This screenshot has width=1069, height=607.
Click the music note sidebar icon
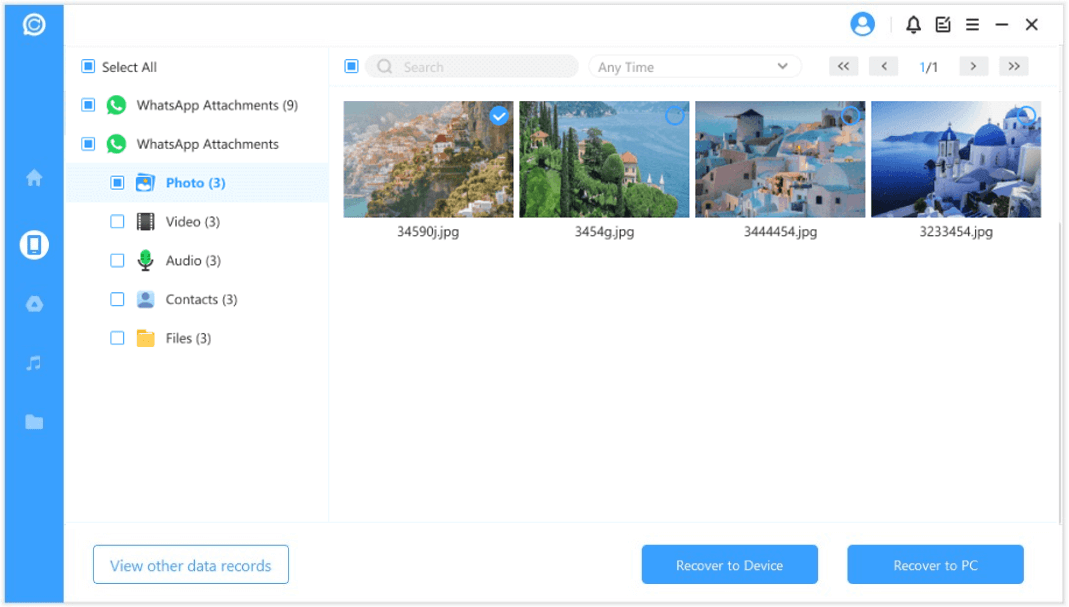click(x=34, y=363)
